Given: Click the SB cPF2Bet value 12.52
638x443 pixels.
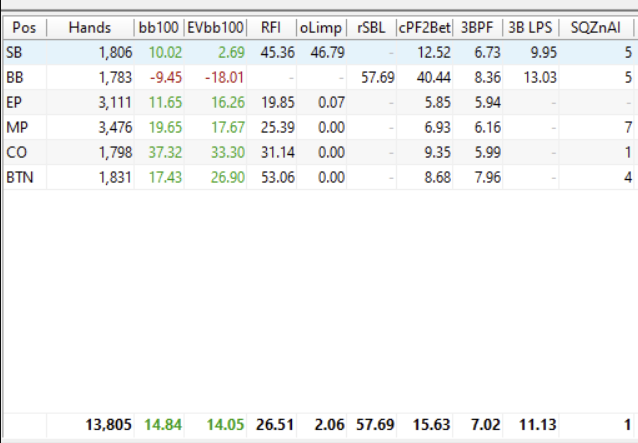Looking at the screenshot, I should [x=434, y=52].
